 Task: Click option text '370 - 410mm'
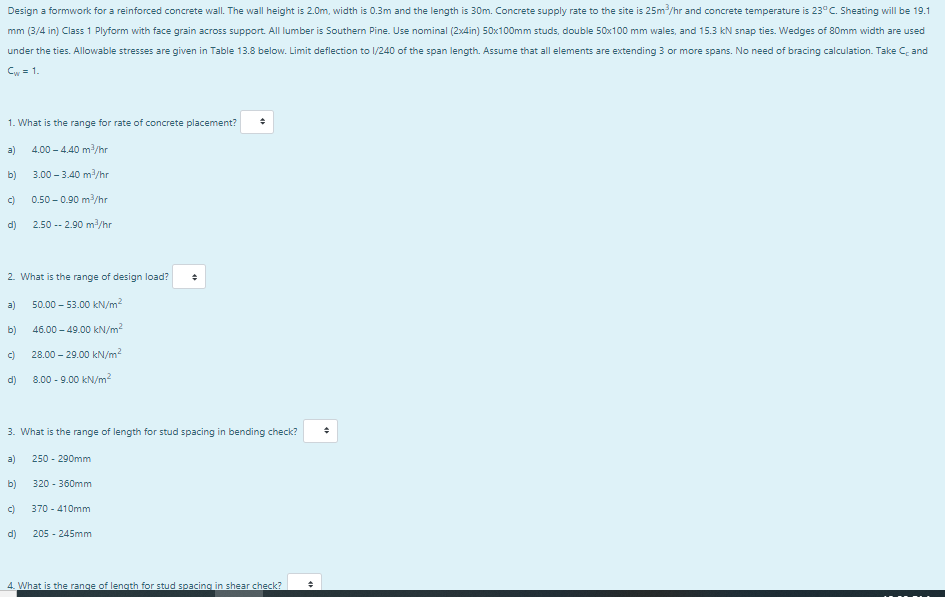point(61,509)
